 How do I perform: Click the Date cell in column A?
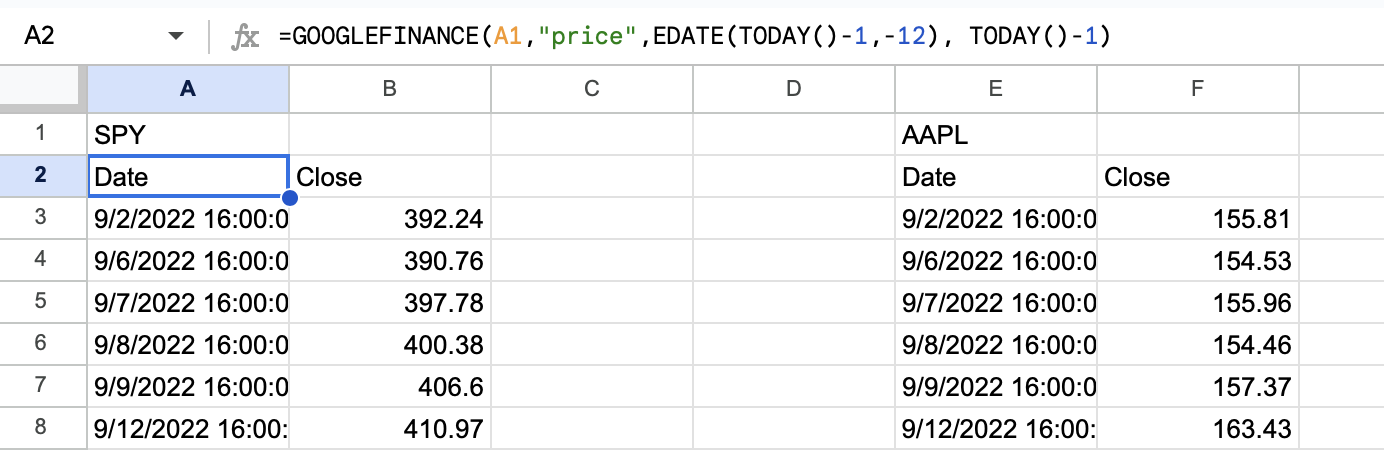click(188, 176)
